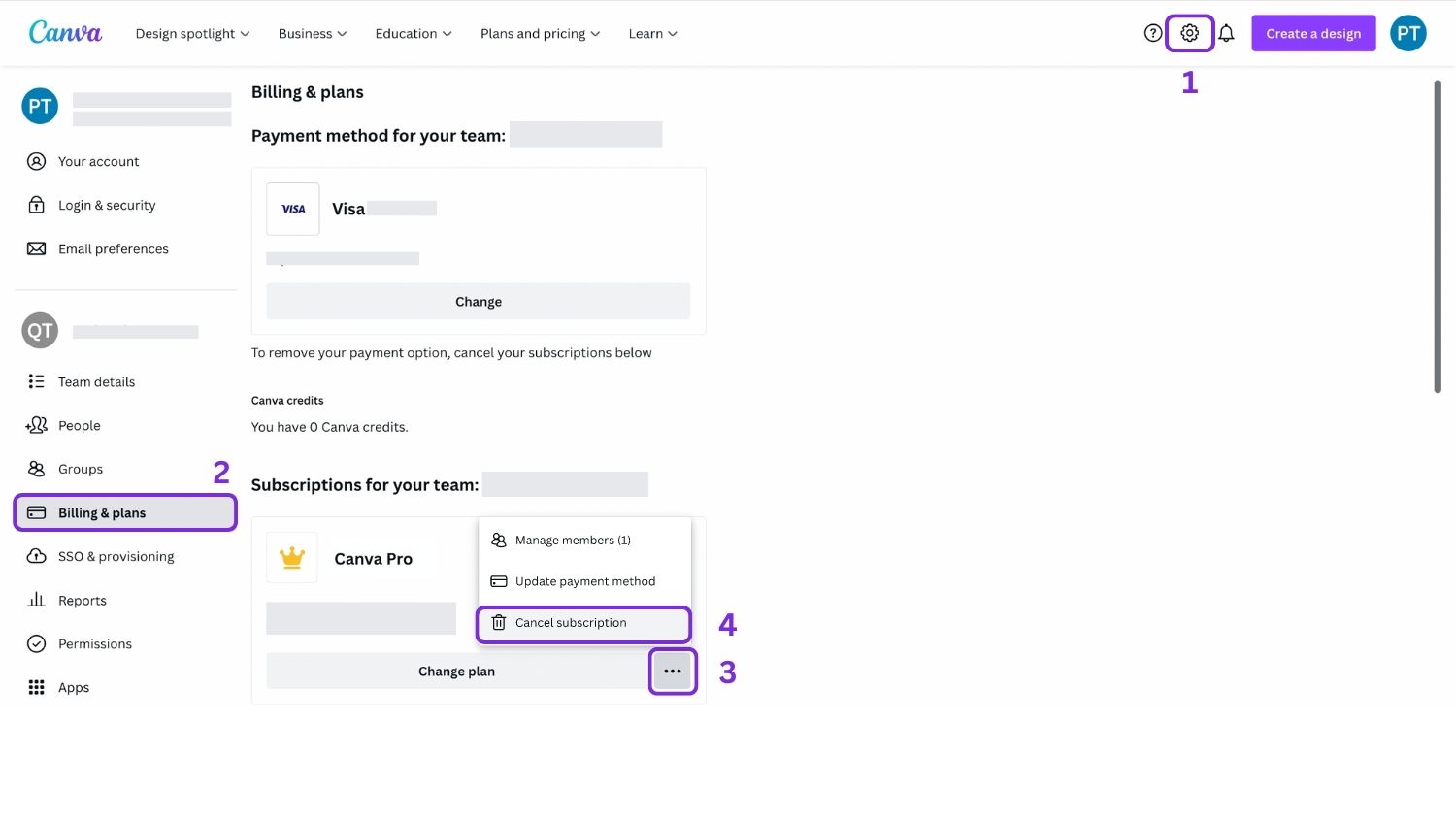Open Reports section
This screenshot has width=1456, height=819.
(x=125, y=600)
